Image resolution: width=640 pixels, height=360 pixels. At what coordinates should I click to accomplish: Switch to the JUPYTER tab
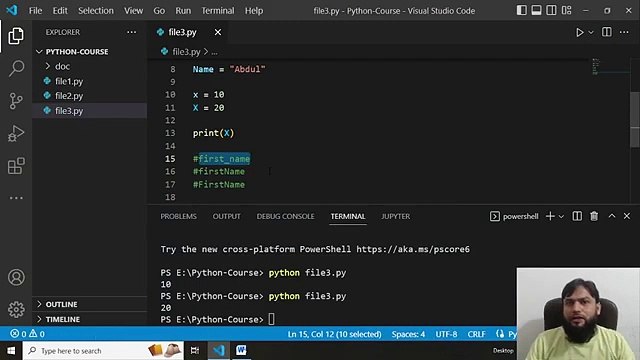(396, 216)
